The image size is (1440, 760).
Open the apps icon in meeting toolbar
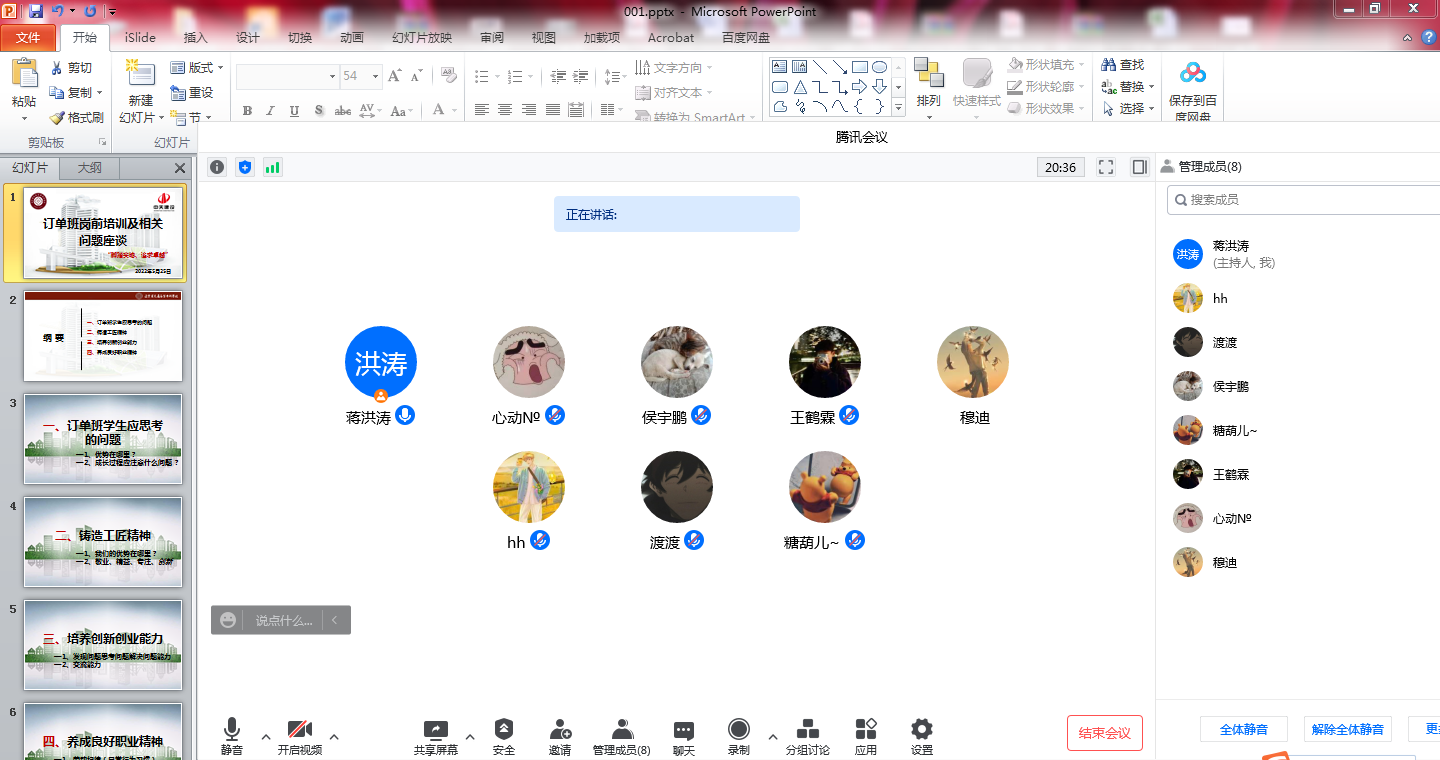pyautogui.click(x=866, y=730)
